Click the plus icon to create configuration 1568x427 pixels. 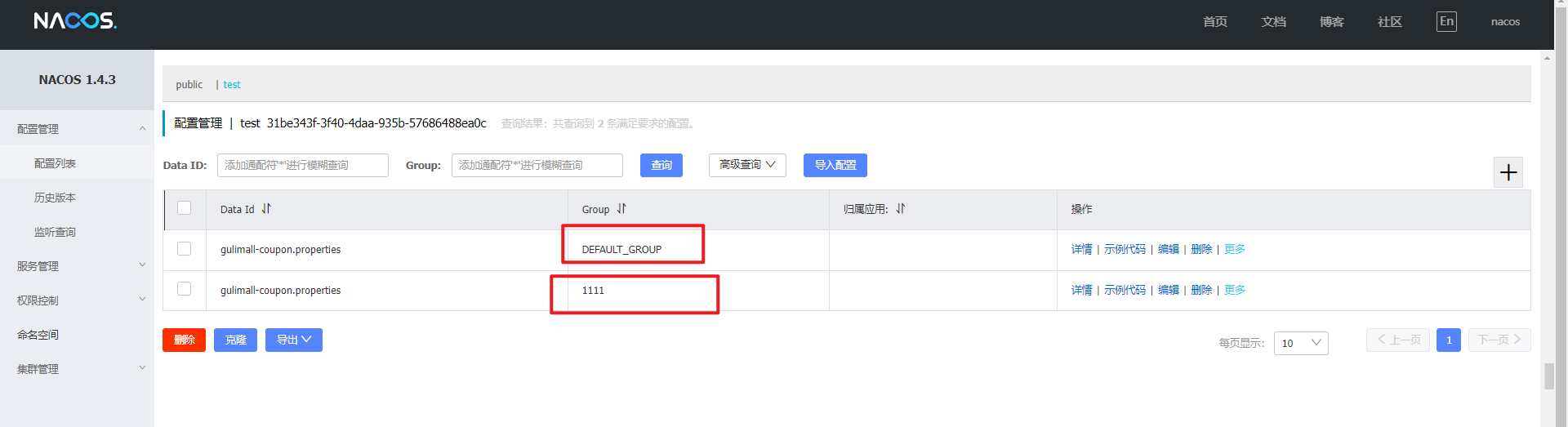(1508, 172)
